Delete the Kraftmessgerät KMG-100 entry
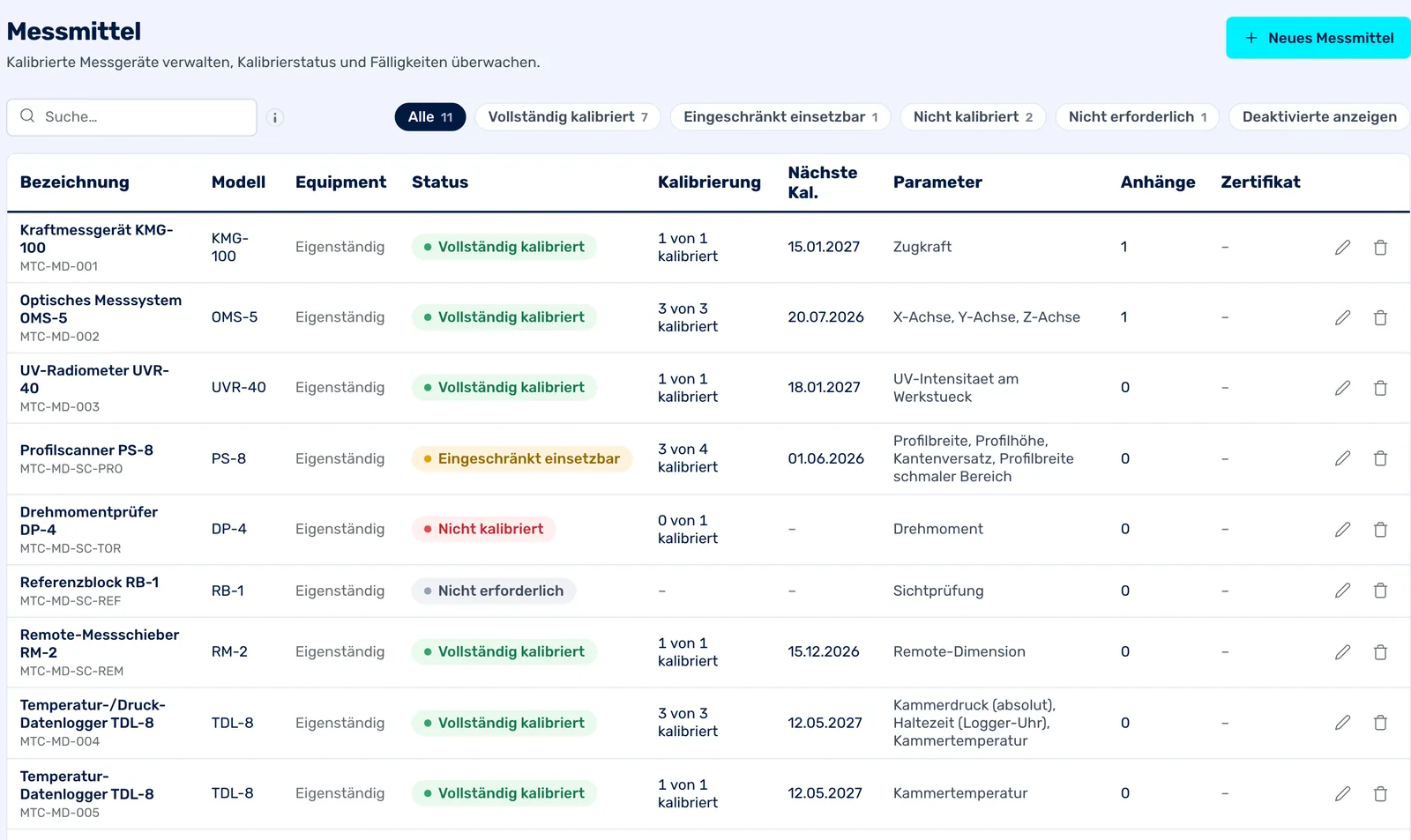The width and height of the screenshot is (1411, 840). pos(1380,248)
